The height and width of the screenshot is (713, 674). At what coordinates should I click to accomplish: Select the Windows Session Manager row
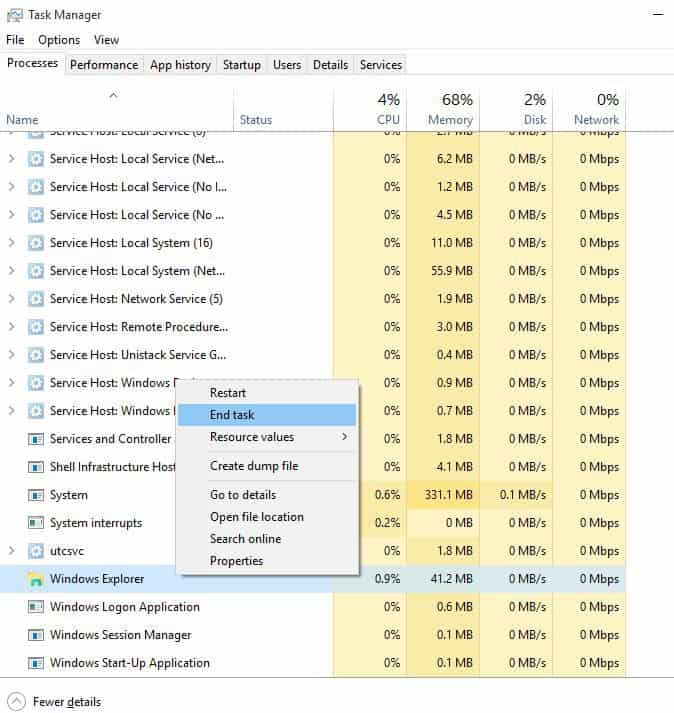[312, 635]
